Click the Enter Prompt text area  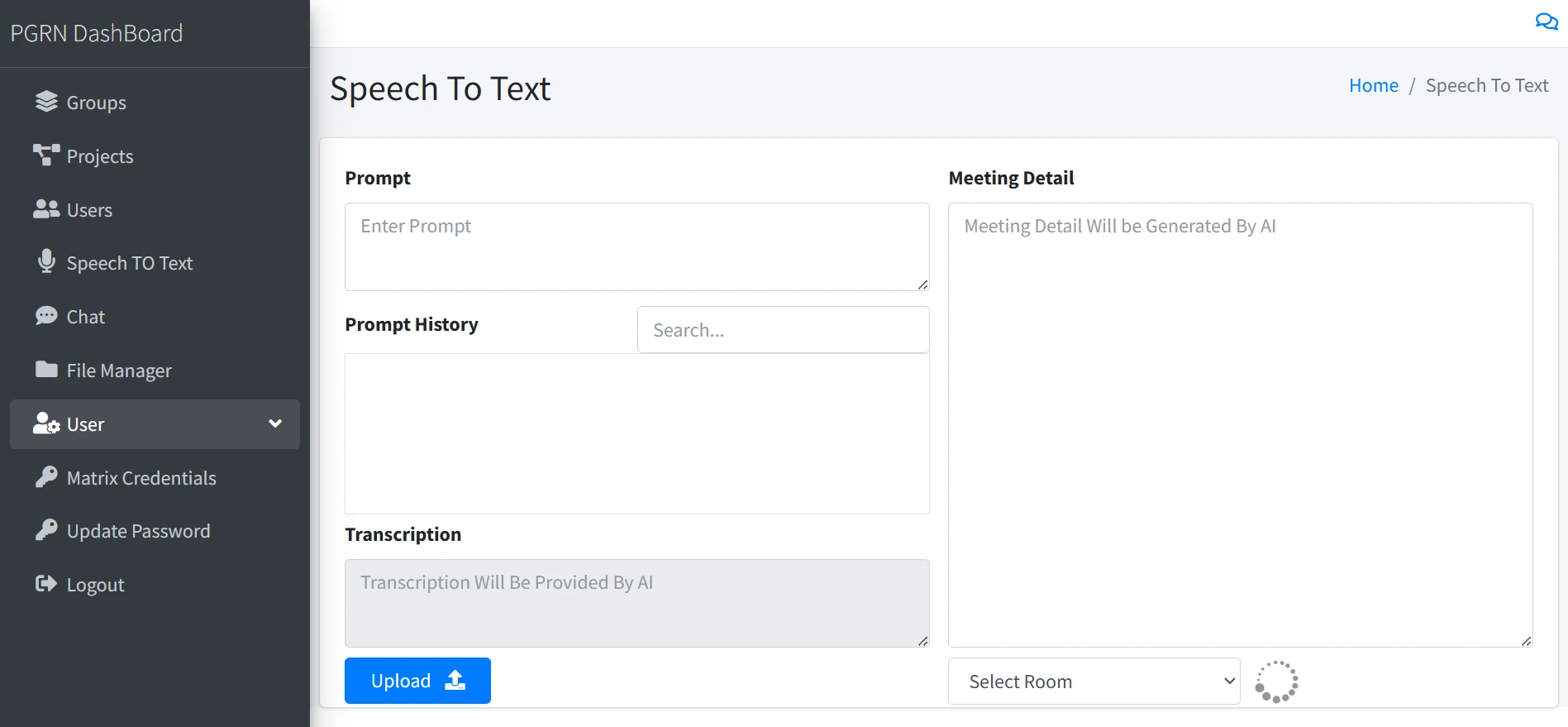(x=636, y=246)
